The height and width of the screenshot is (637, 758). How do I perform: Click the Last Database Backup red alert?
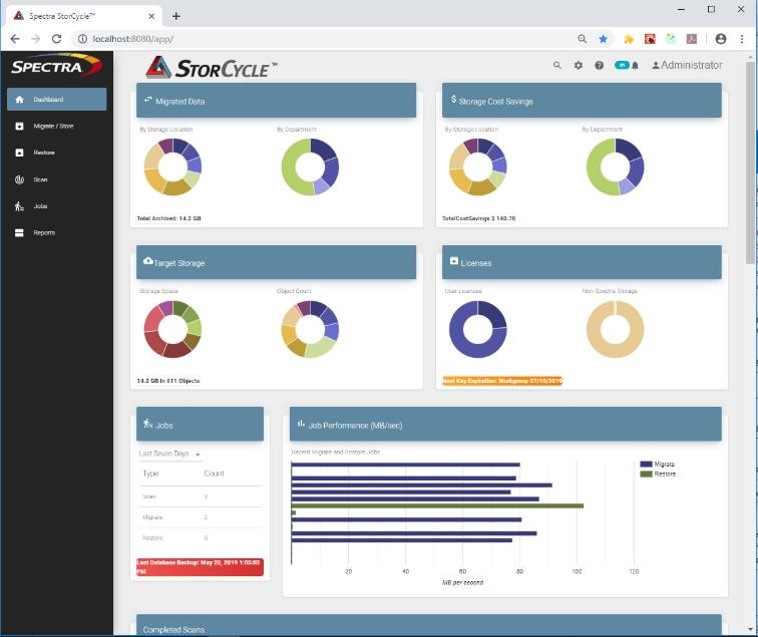click(200, 567)
